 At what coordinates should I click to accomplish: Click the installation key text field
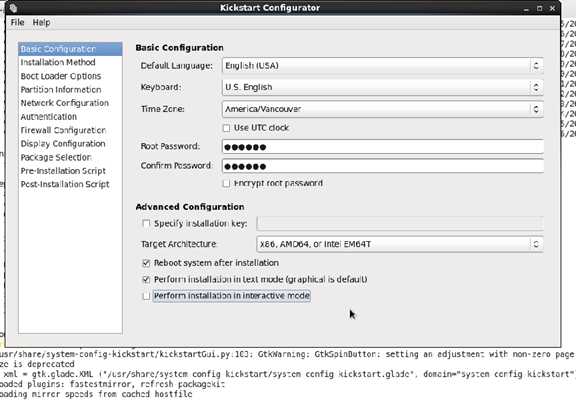point(400,223)
